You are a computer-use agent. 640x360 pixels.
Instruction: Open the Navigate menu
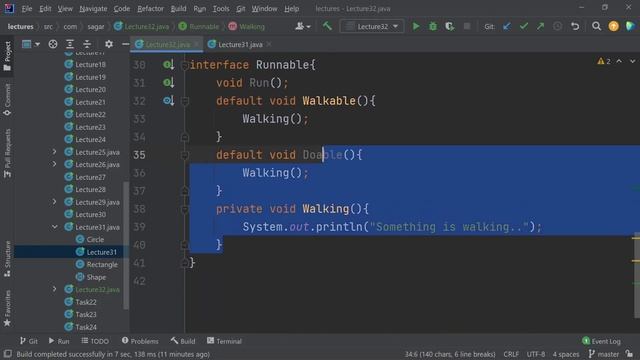tap(93, 9)
